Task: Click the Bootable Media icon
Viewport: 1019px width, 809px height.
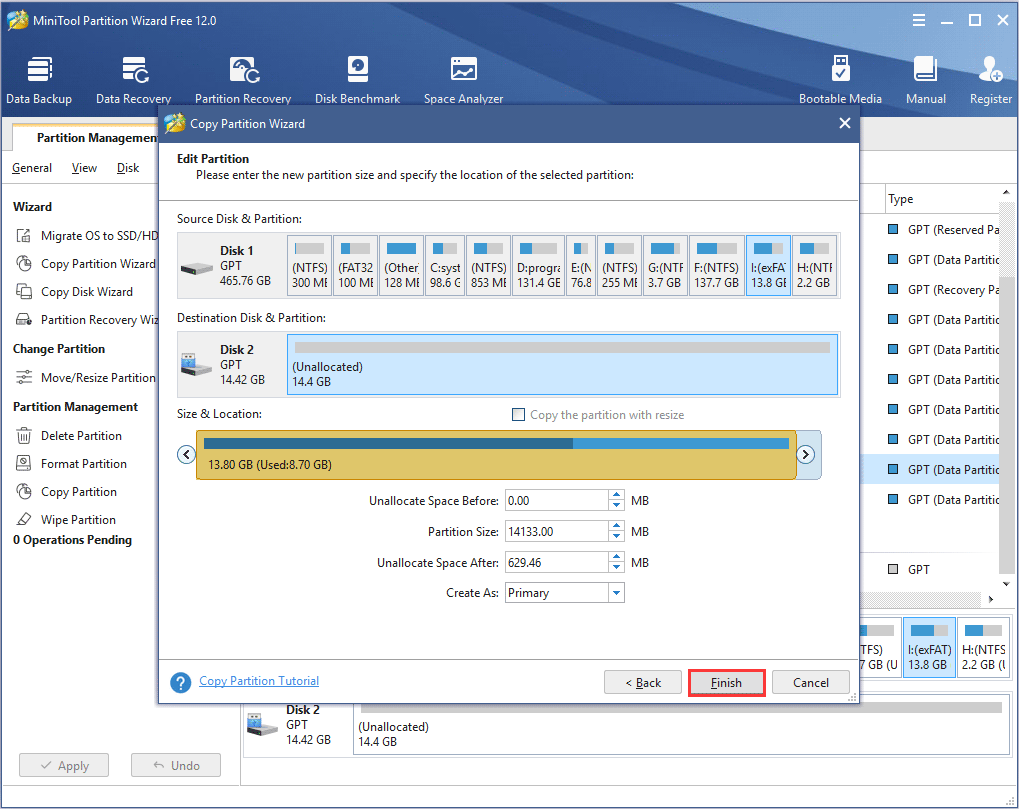Action: 840,80
